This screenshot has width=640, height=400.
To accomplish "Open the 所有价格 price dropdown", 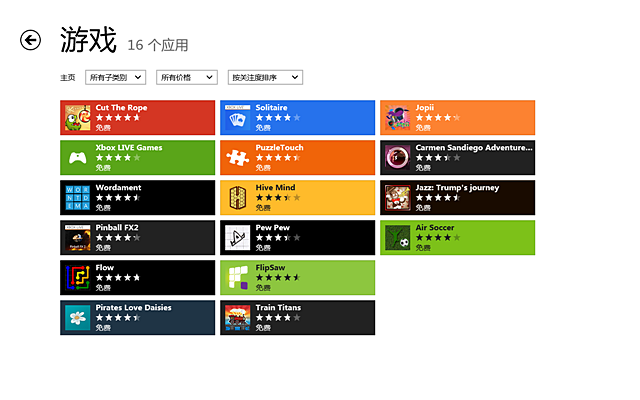I will (187, 77).
